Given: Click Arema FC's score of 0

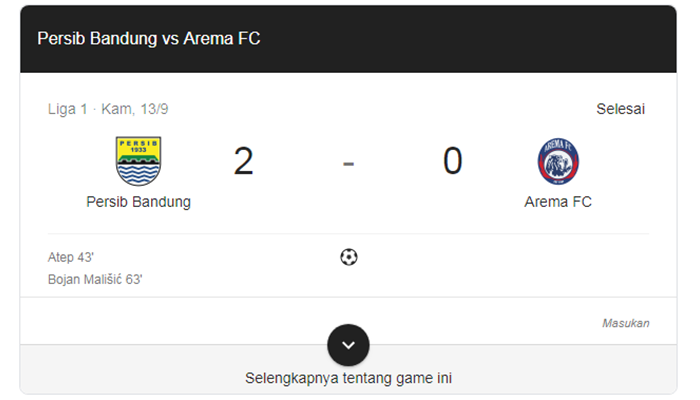Looking at the screenshot, I should [452, 161].
